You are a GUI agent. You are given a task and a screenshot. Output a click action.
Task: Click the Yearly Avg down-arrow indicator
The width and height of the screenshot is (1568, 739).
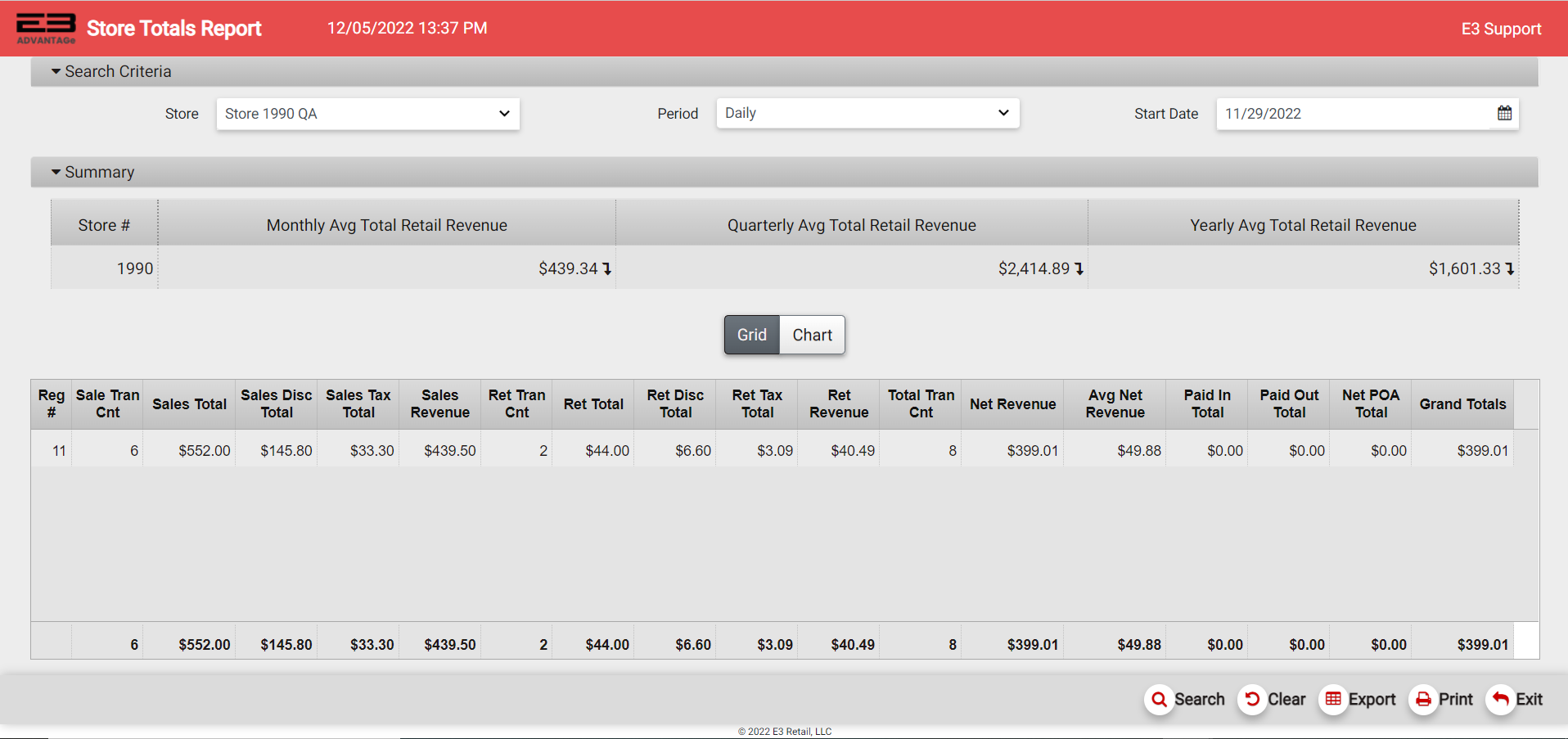click(1510, 269)
